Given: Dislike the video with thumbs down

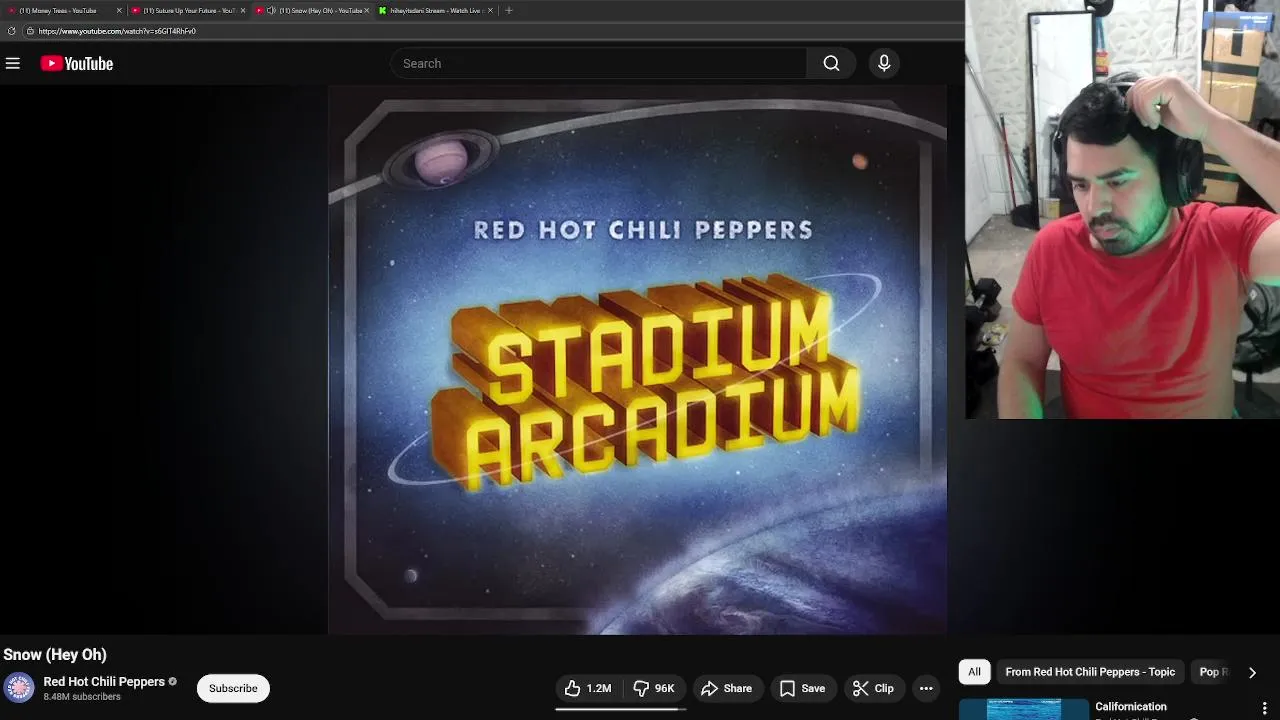Looking at the screenshot, I should tap(654, 688).
